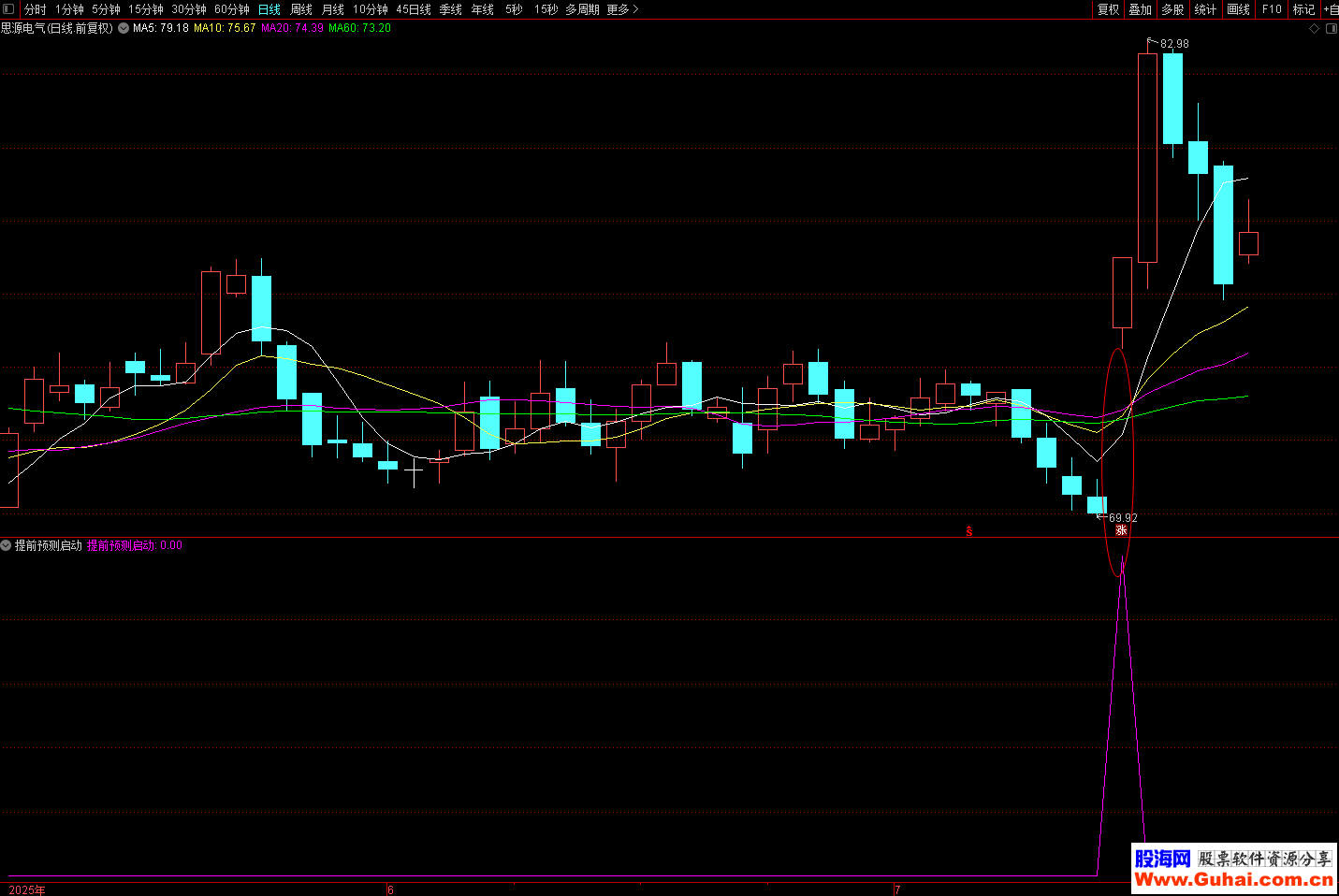Expand the 提前预测启动 indicator settings arrow

[x=7, y=545]
